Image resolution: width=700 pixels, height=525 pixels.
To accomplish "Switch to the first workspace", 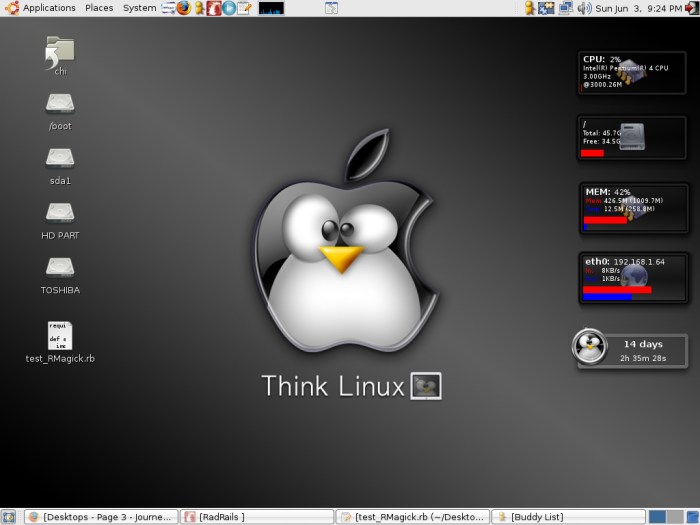I will pyautogui.click(x=657, y=517).
